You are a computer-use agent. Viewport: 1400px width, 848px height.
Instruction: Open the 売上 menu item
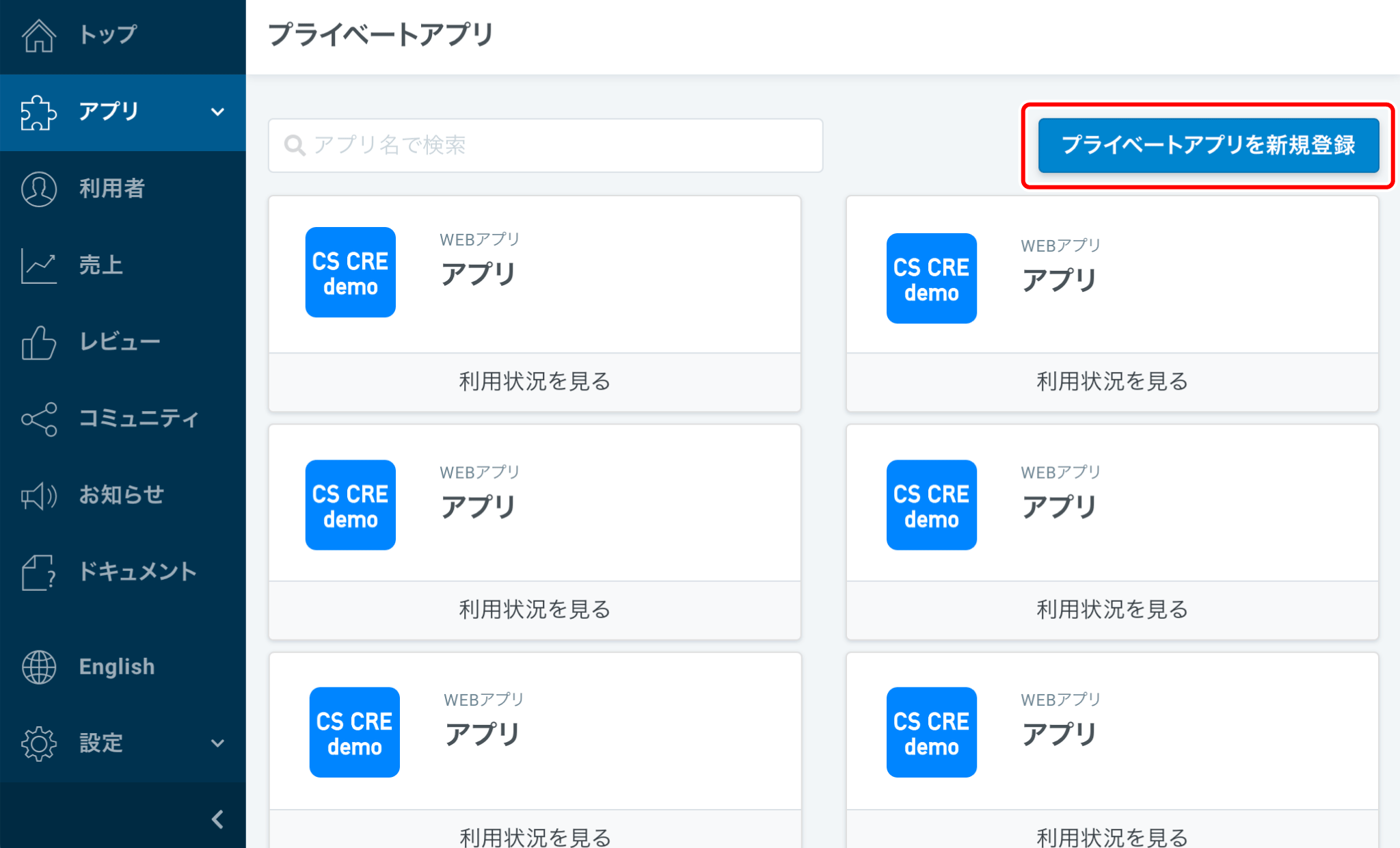[x=101, y=265]
